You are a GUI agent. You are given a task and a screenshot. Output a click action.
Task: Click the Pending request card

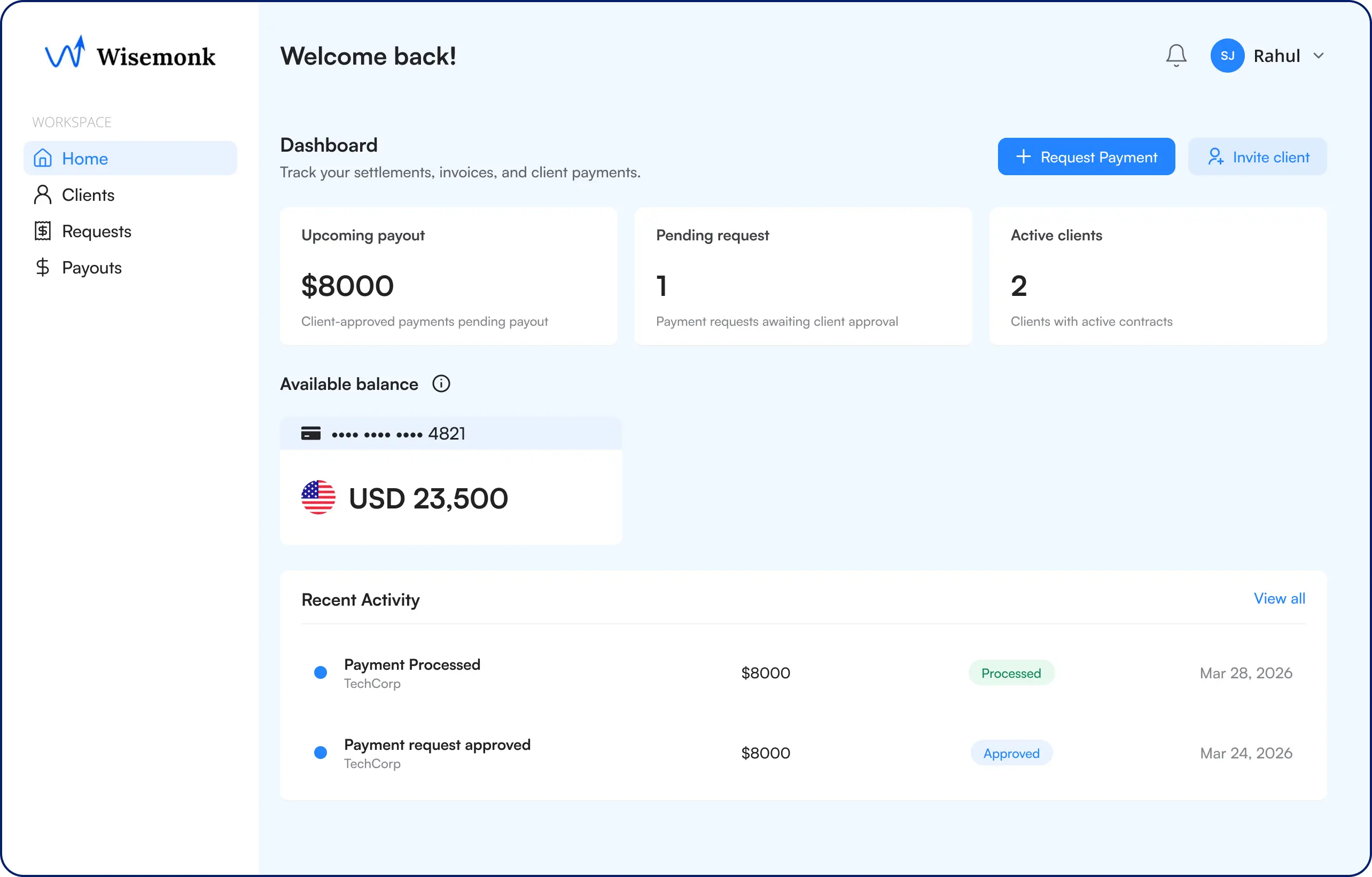803,276
